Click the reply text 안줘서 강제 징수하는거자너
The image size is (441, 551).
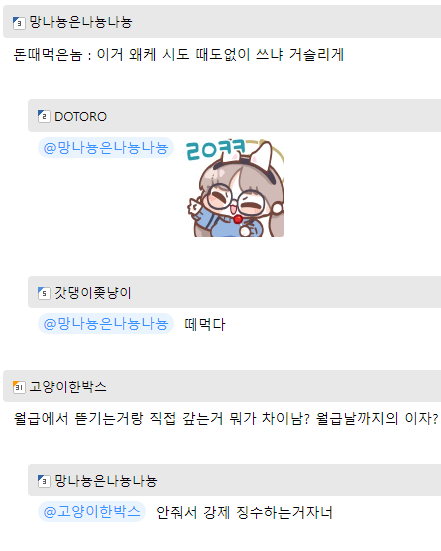[244, 513]
